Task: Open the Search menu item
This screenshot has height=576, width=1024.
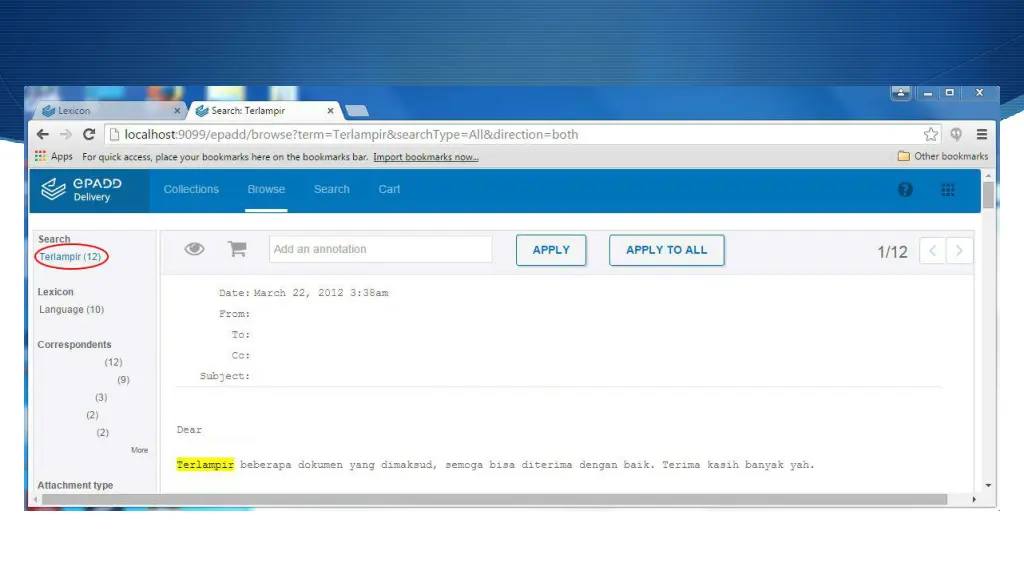Action: click(331, 189)
